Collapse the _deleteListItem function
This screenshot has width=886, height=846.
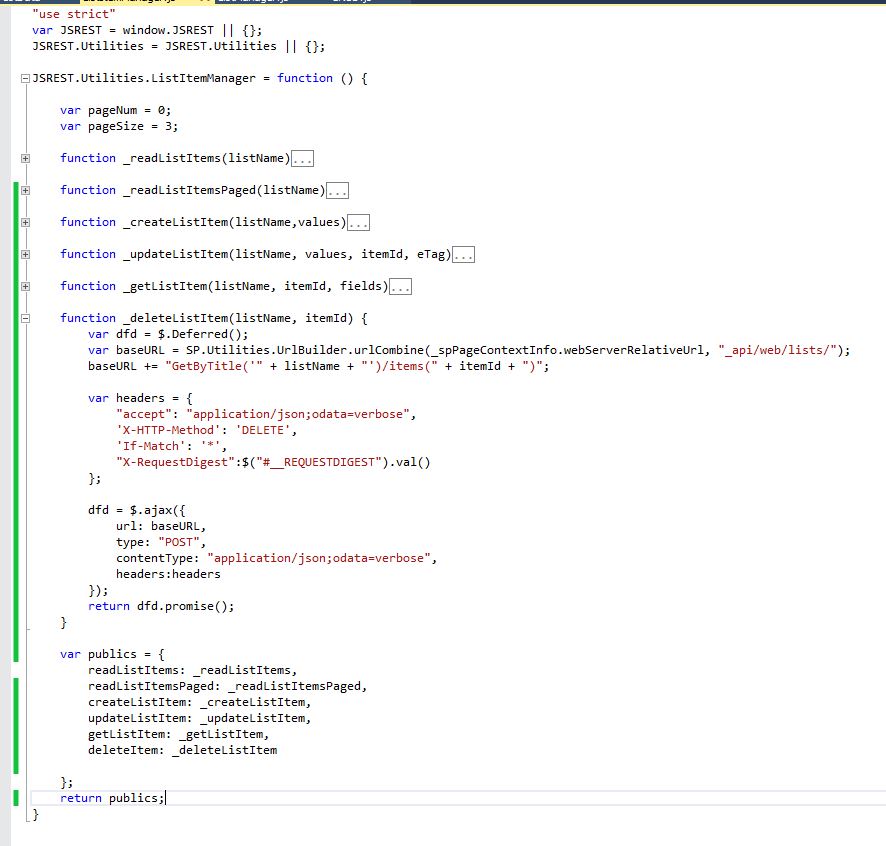pyautogui.click(x=24, y=318)
